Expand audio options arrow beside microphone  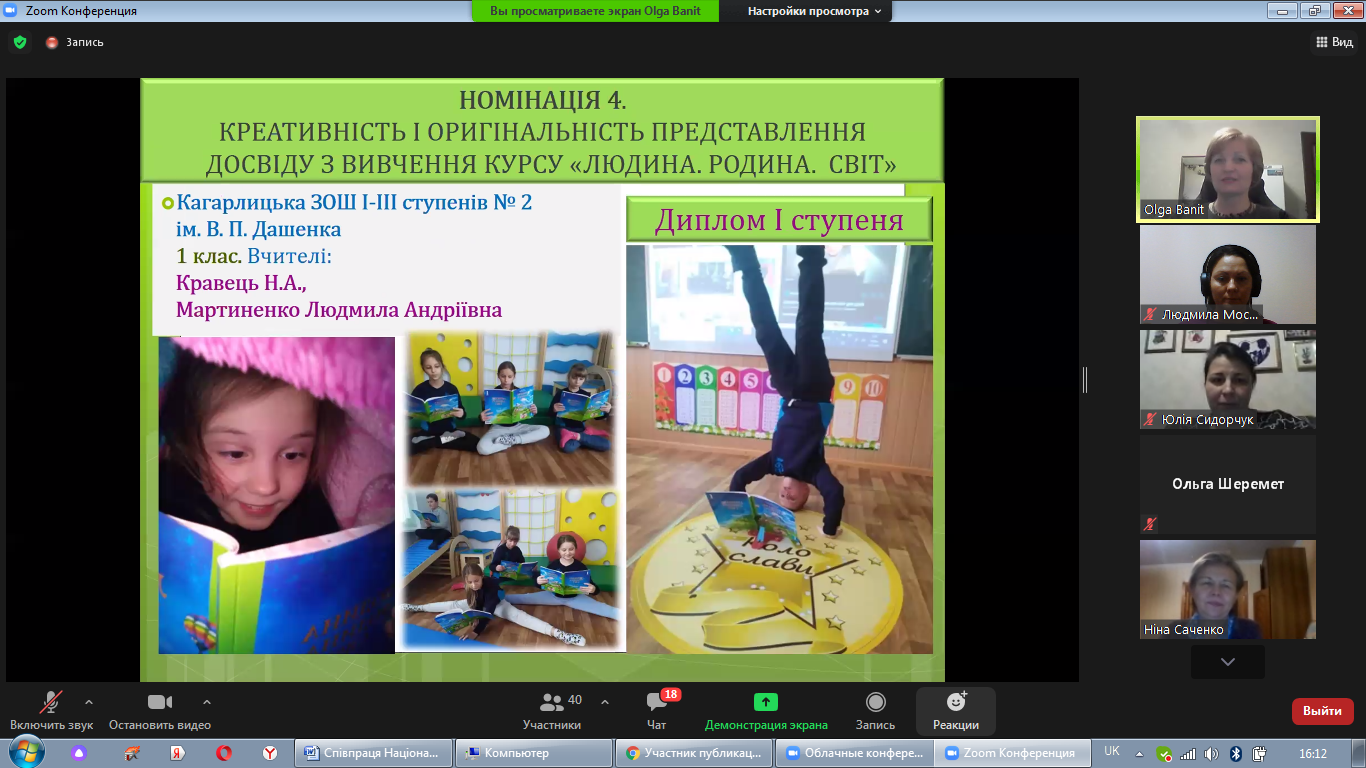[x=89, y=701]
